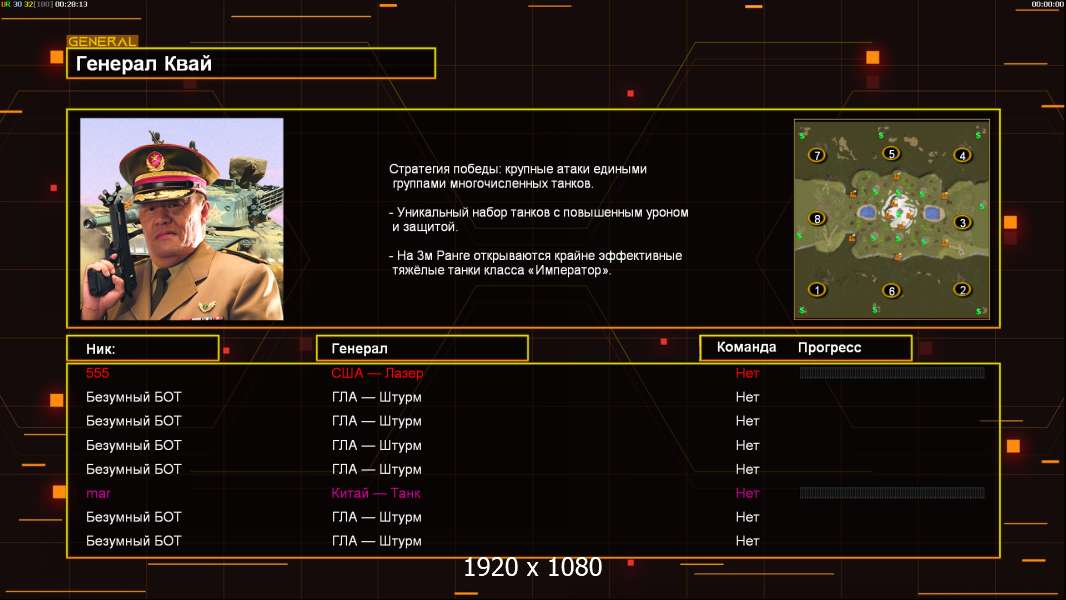Click start position 2 on the minimap
The image size is (1066, 600).
(x=962, y=289)
